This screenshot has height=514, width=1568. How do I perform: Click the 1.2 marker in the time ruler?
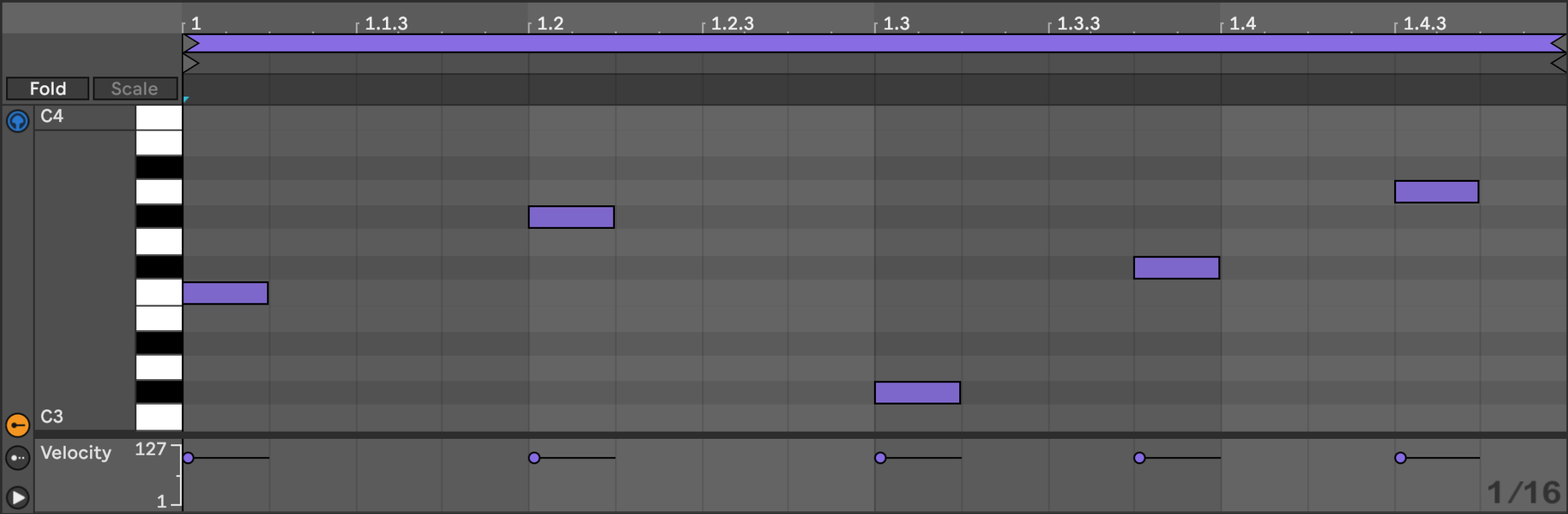click(549, 24)
